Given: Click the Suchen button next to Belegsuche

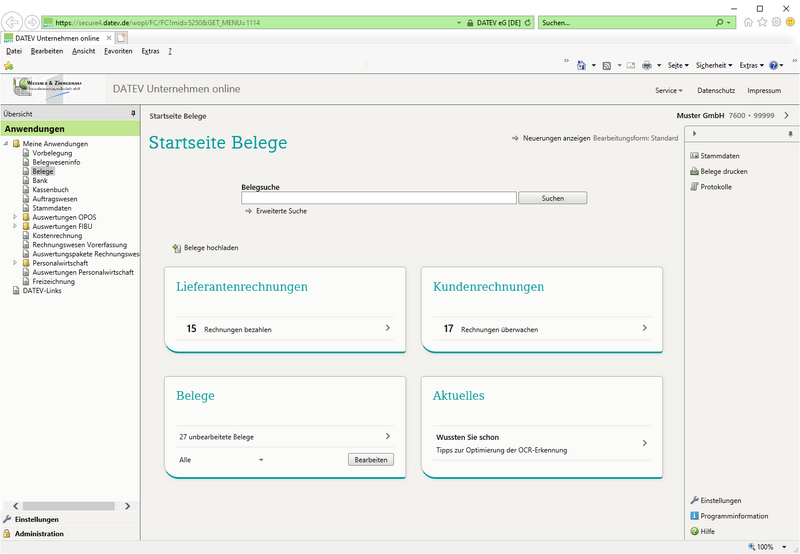Looking at the screenshot, I should click(x=553, y=198).
